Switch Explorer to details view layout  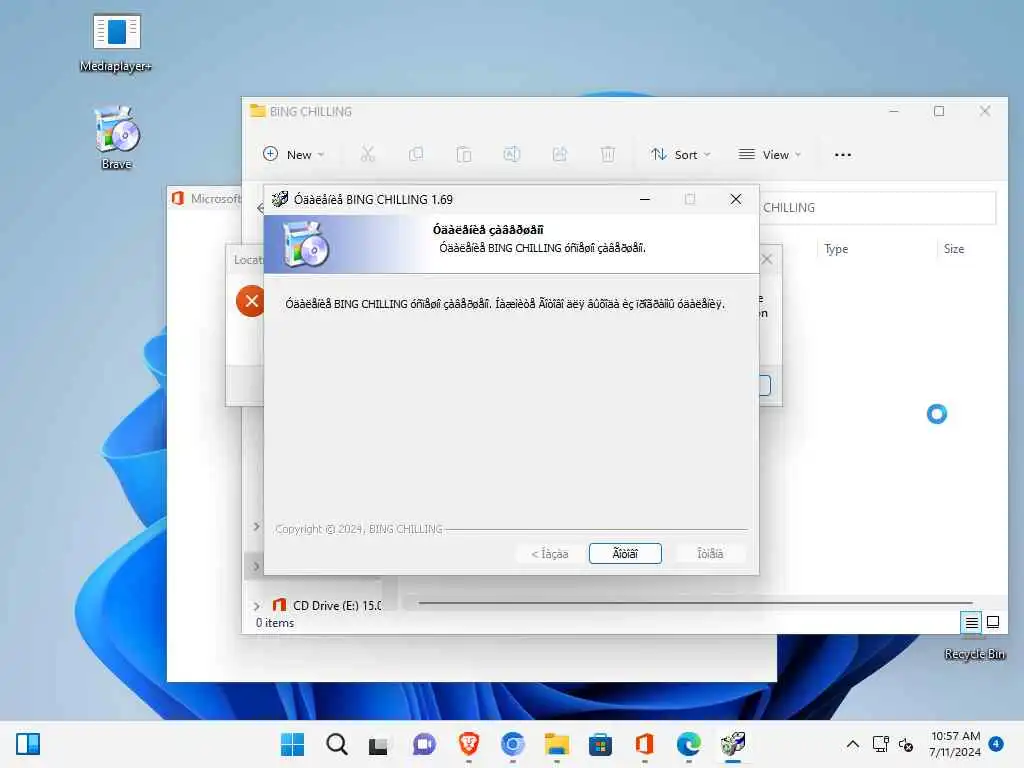click(971, 622)
